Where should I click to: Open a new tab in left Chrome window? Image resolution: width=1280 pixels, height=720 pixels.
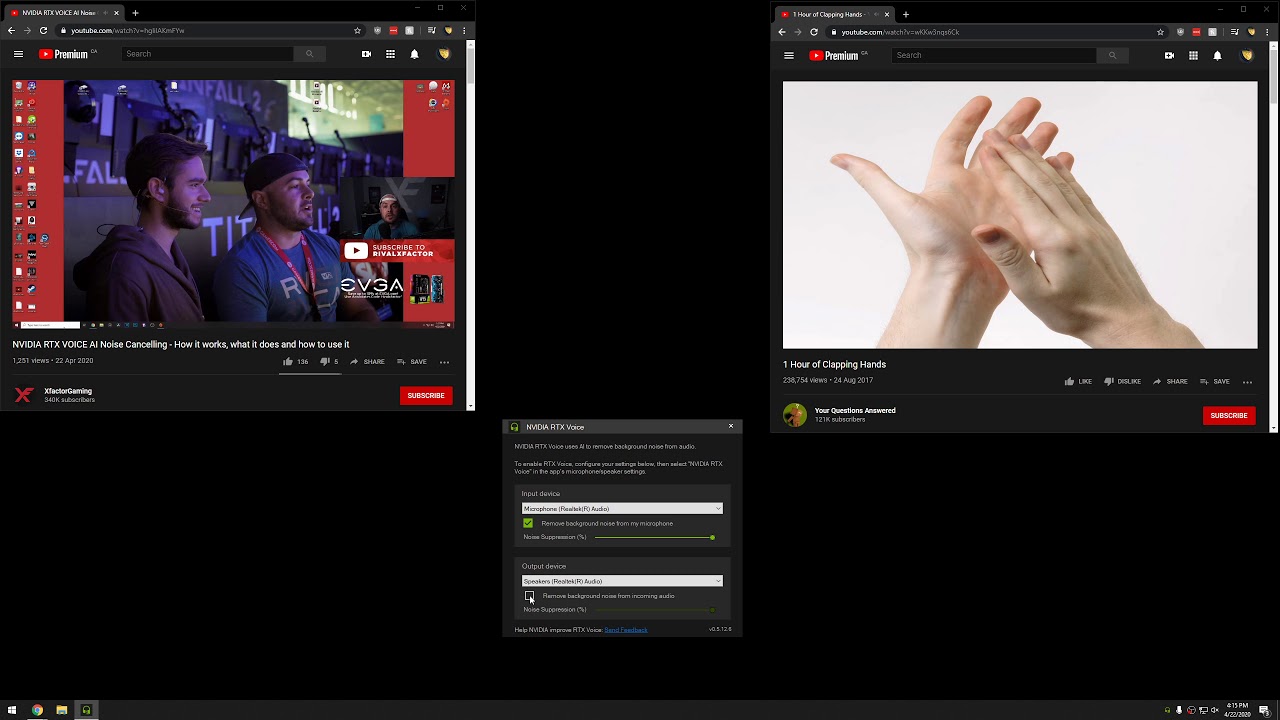coord(135,13)
